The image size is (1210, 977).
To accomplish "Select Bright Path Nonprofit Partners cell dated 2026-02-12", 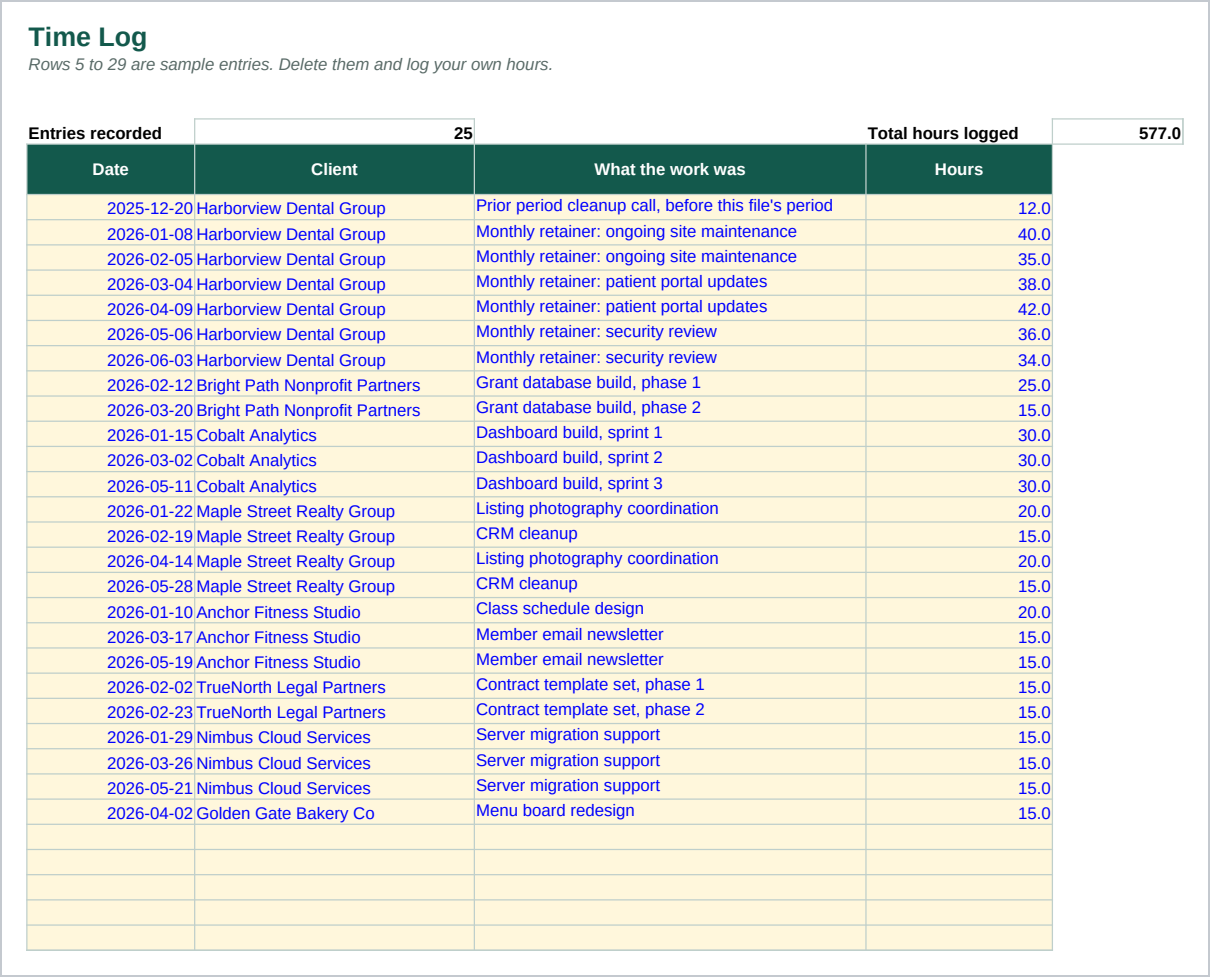I will pyautogui.click(x=334, y=384).
